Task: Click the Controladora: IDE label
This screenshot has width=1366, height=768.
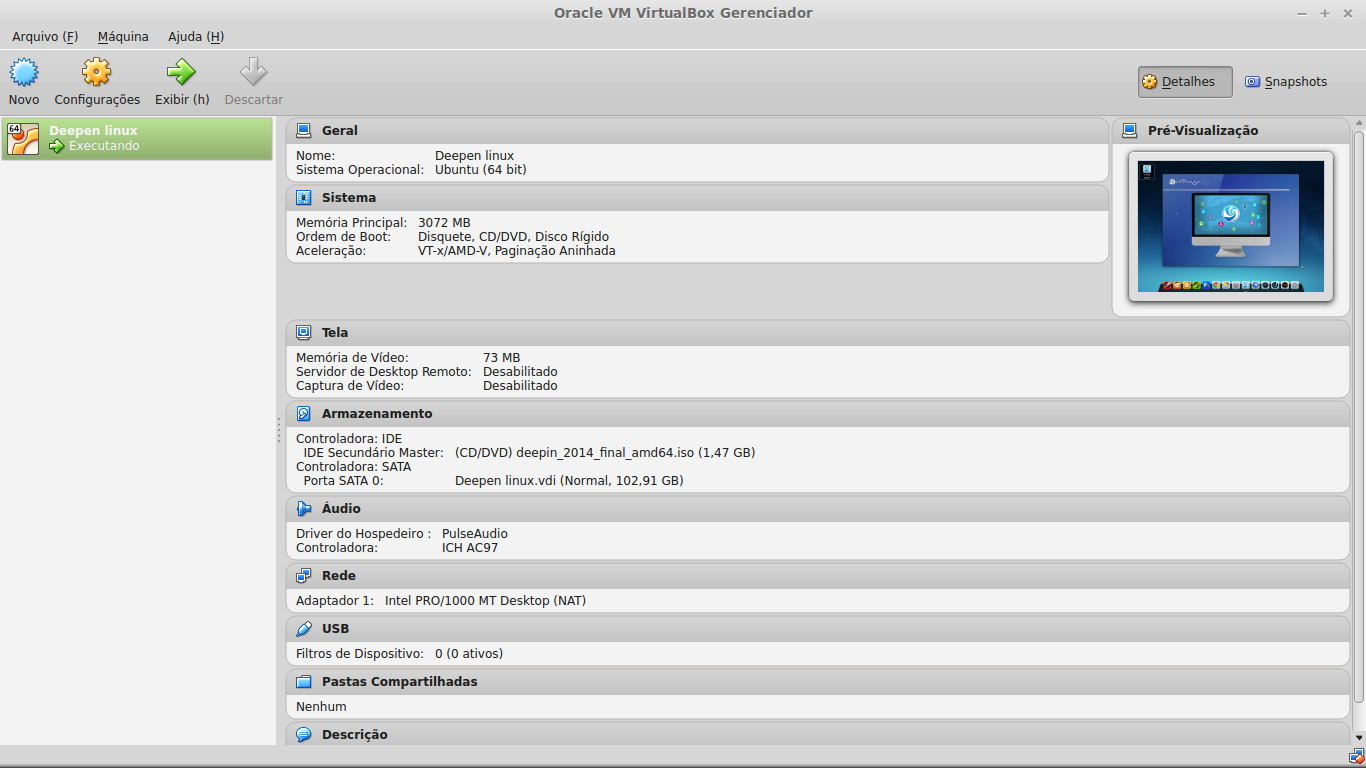Action: click(x=349, y=439)
